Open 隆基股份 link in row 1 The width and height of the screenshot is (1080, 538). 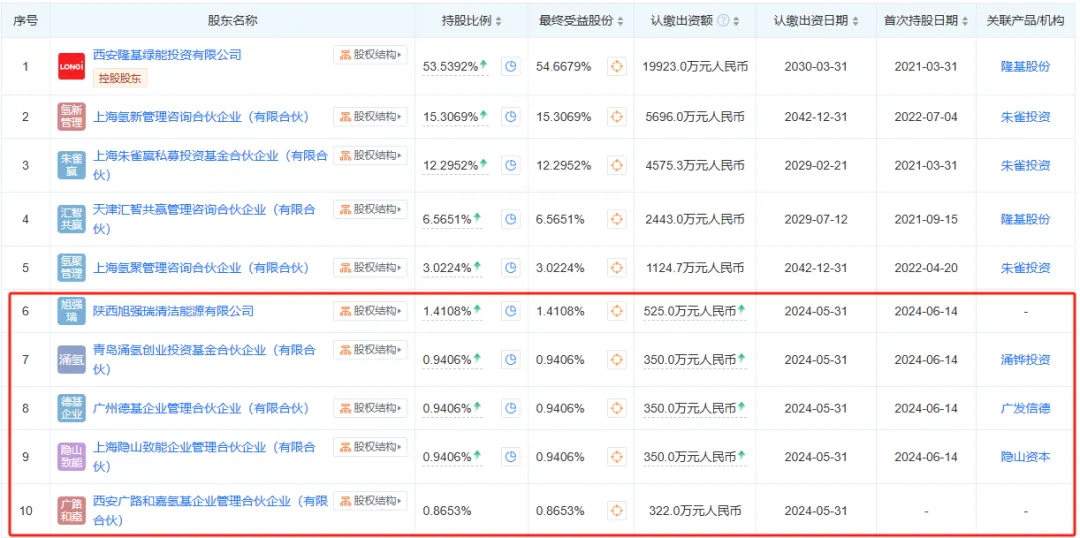click(1026, 67)
